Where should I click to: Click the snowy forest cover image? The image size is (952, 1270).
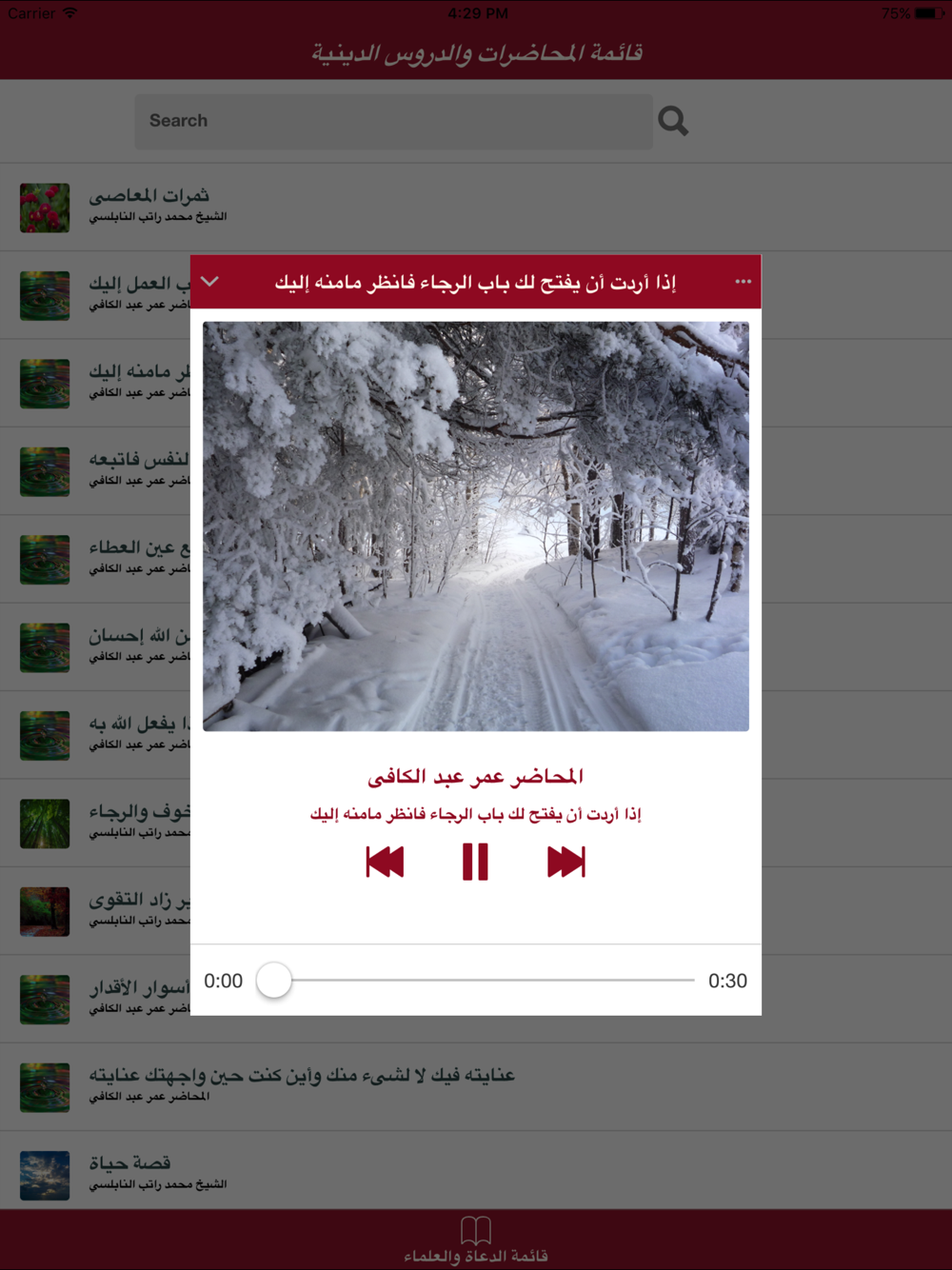click(x=476, y=526)
